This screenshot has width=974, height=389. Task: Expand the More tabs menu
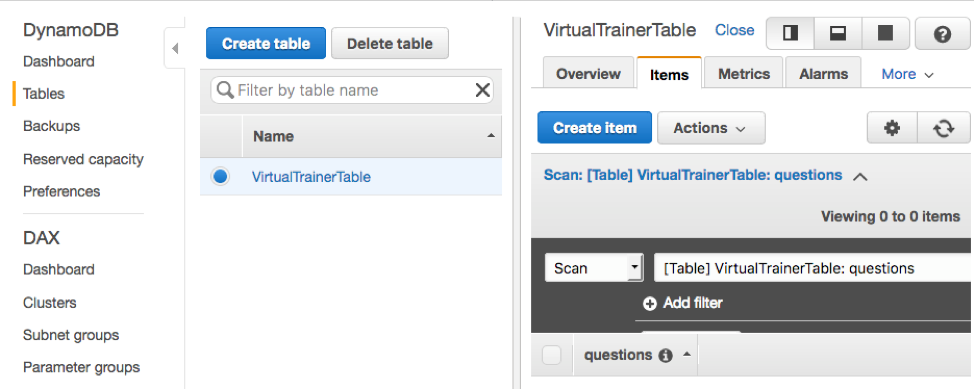tap(907, 74)
